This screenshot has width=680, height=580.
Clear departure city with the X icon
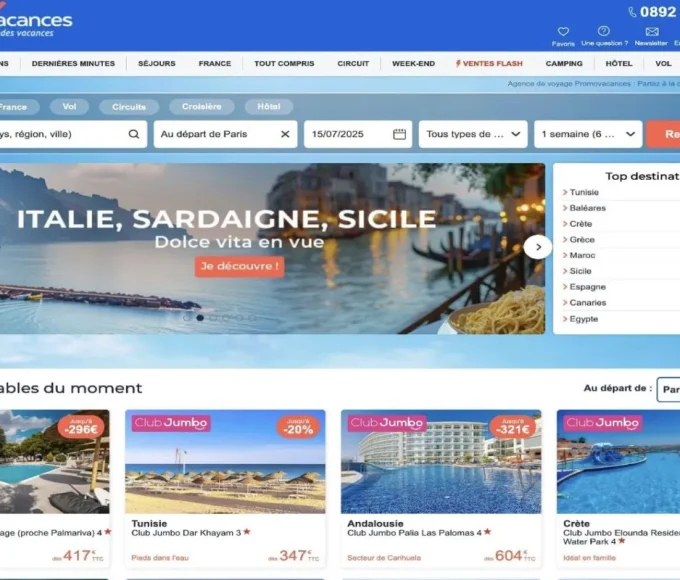coord(285,134)
